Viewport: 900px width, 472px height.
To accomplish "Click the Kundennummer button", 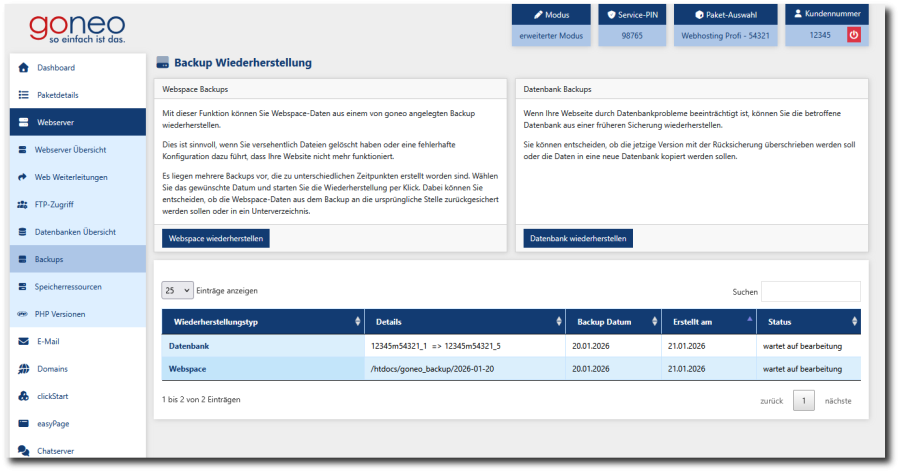I will (x=827, y=14).
